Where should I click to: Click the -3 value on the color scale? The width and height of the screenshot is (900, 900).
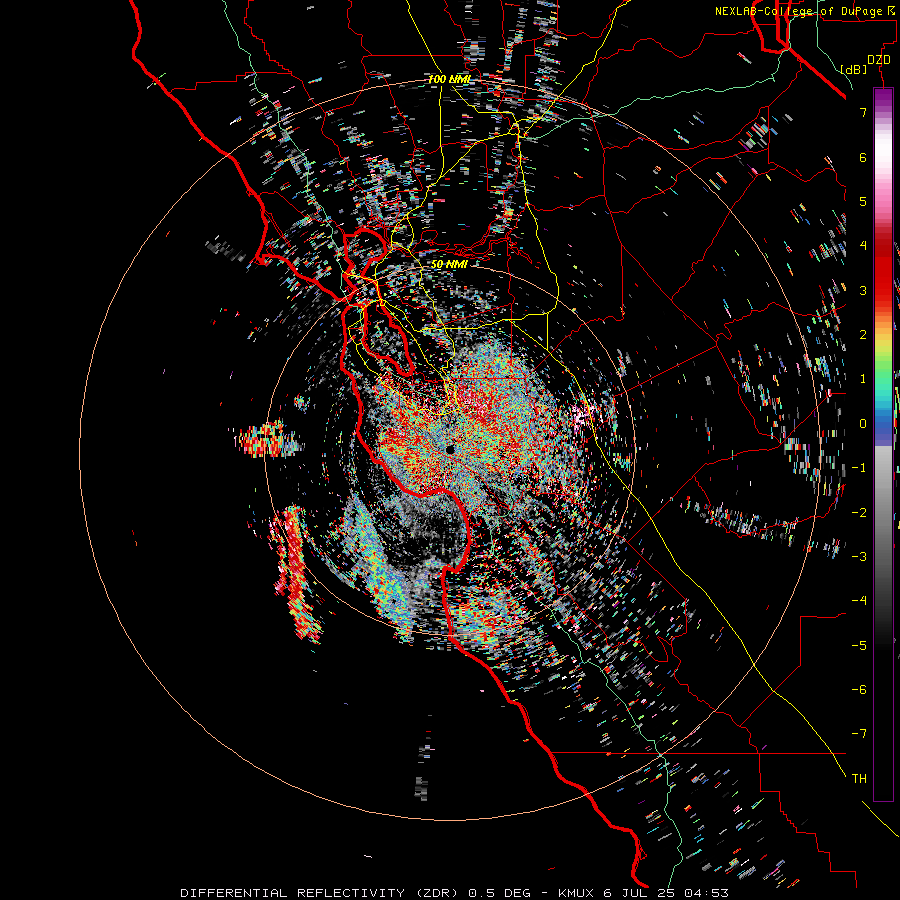(x=859, y=557)
